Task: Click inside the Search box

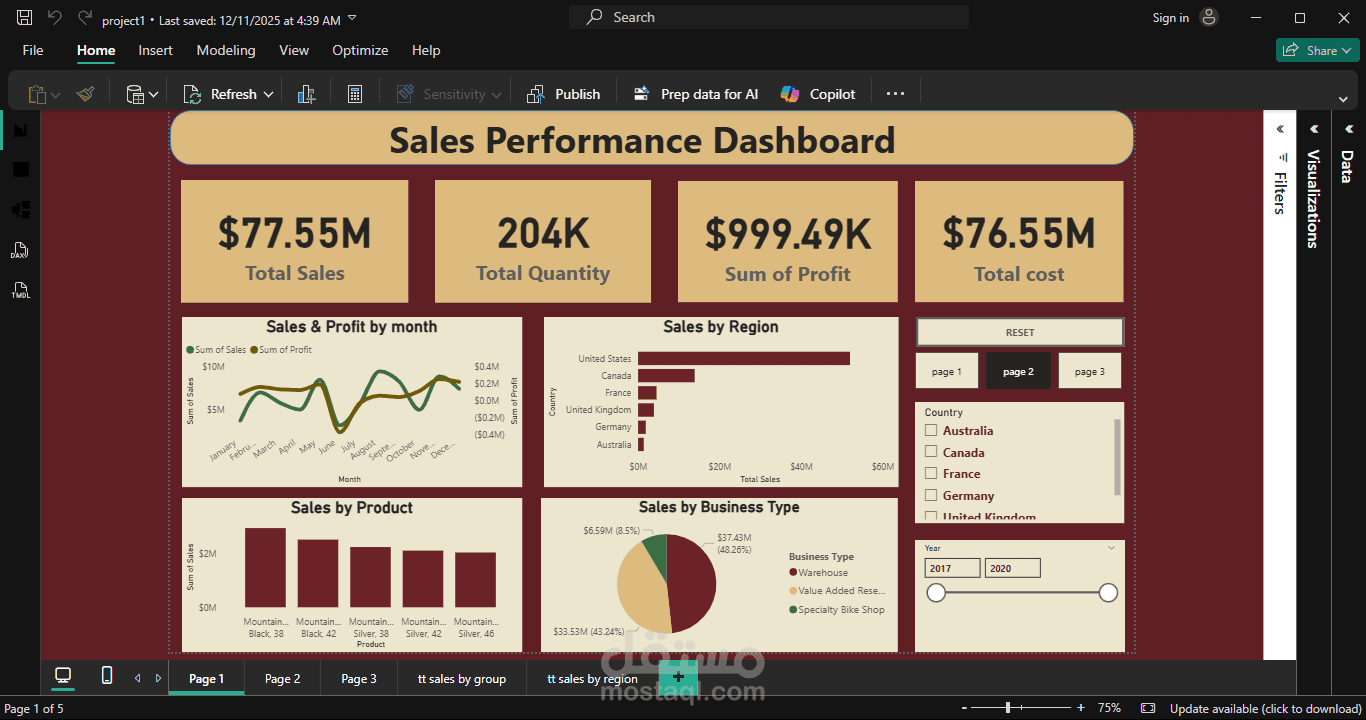Action: [x=768, y=16]
